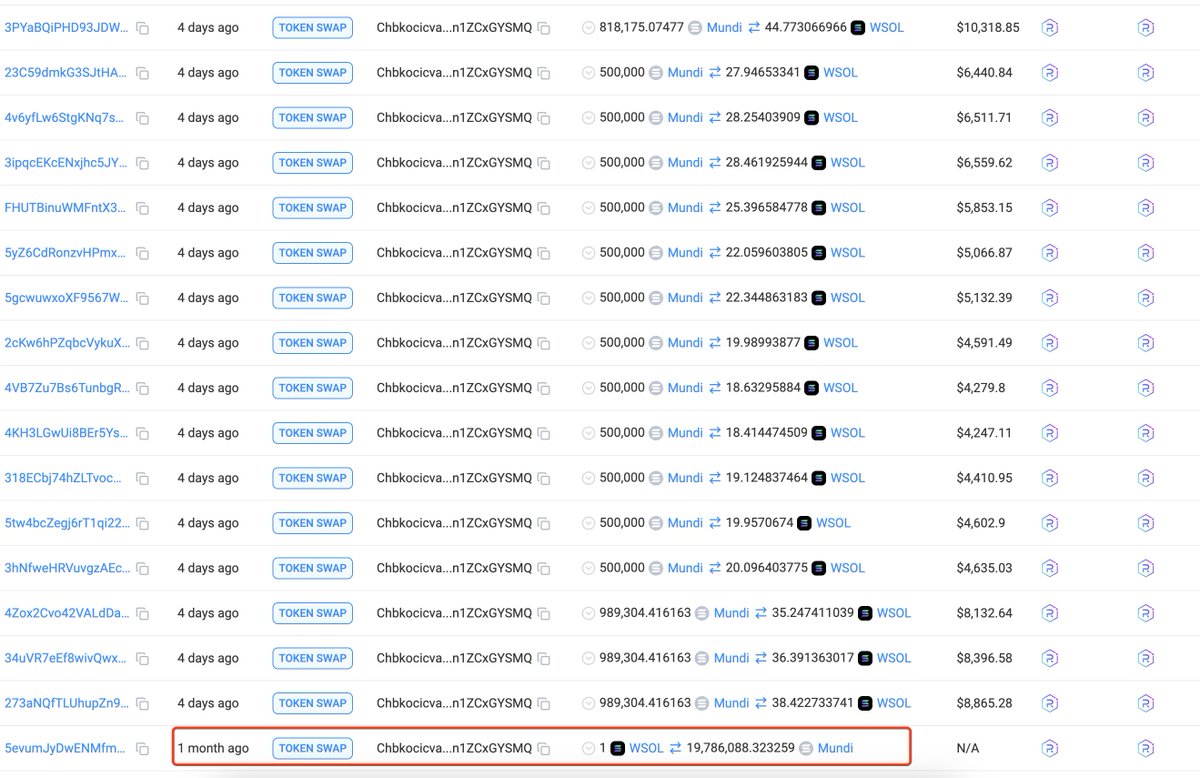Copy signature 23C59dmkG3SJtHA
The height and width of the screenshot is (778, 1200).
[143, 73]
